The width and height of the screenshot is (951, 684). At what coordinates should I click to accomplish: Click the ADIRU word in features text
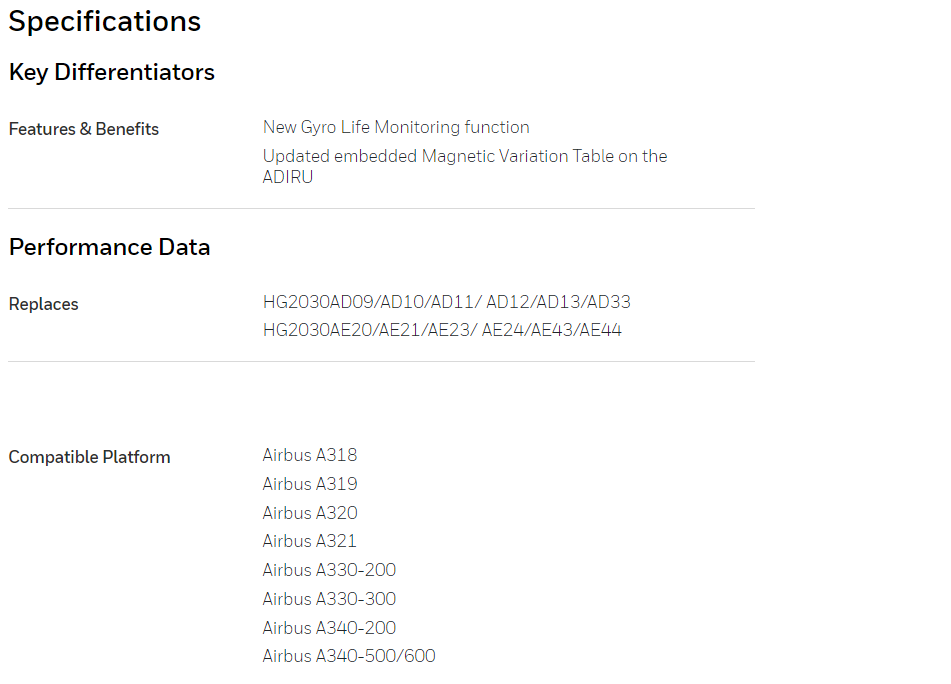click(x=287, y=177)
